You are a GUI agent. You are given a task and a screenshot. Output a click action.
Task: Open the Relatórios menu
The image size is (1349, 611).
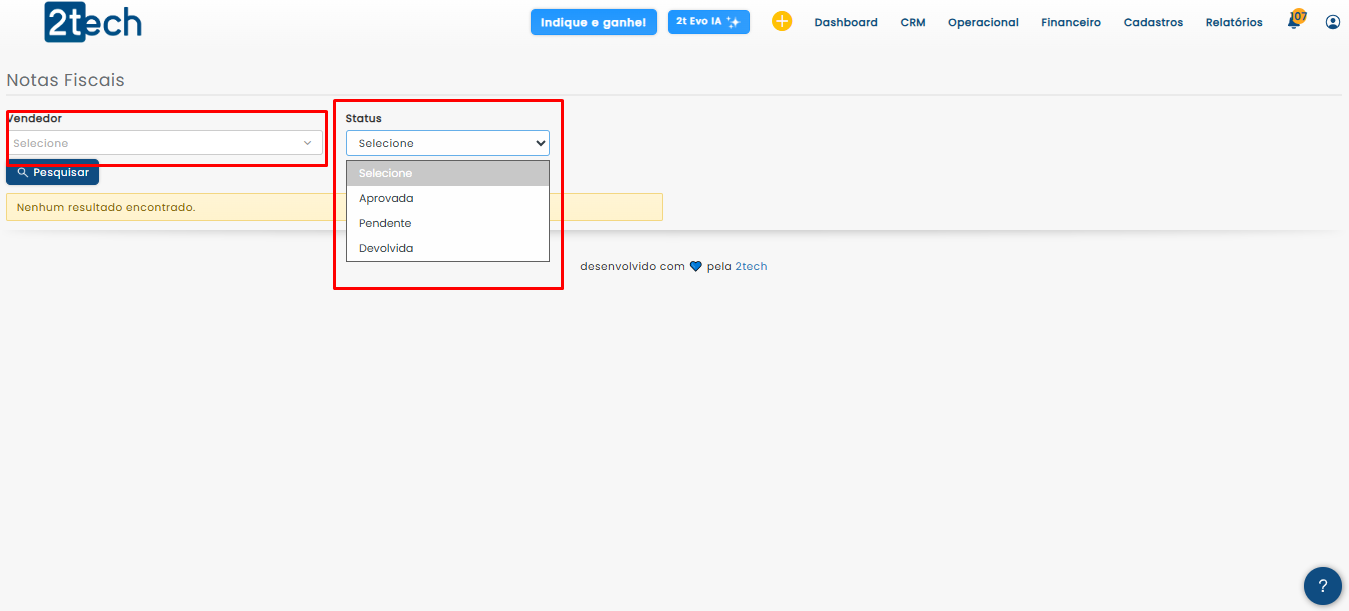[x=1233, y=22]
